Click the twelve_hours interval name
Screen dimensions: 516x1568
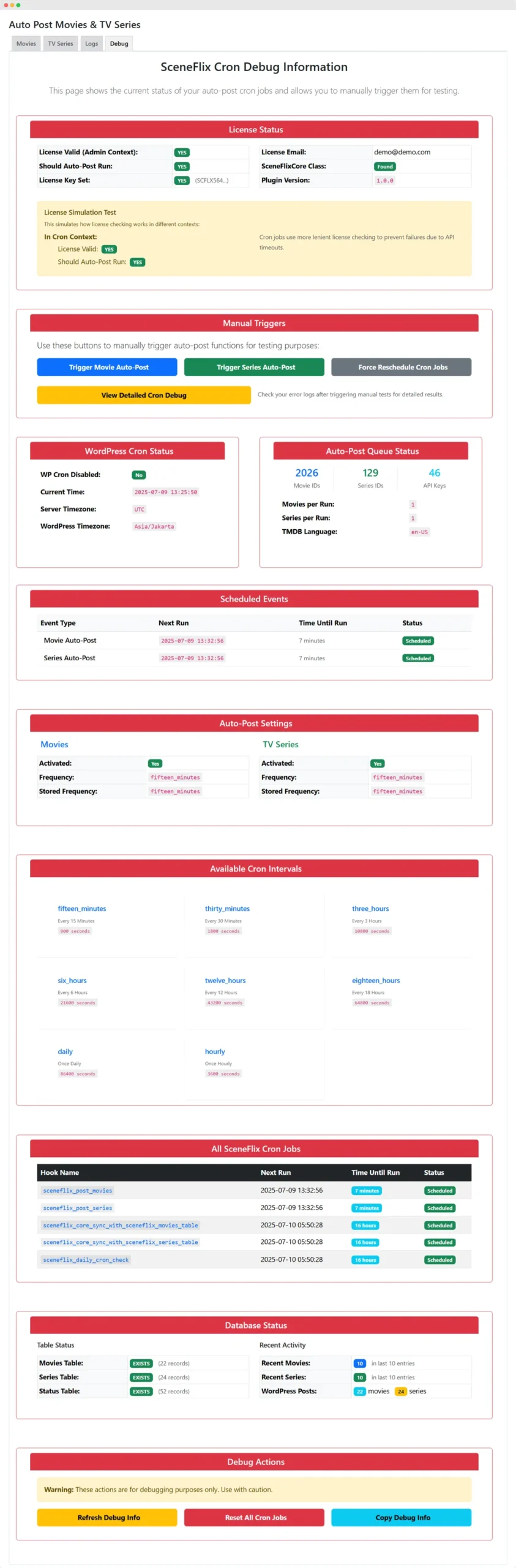pos(225,980)
